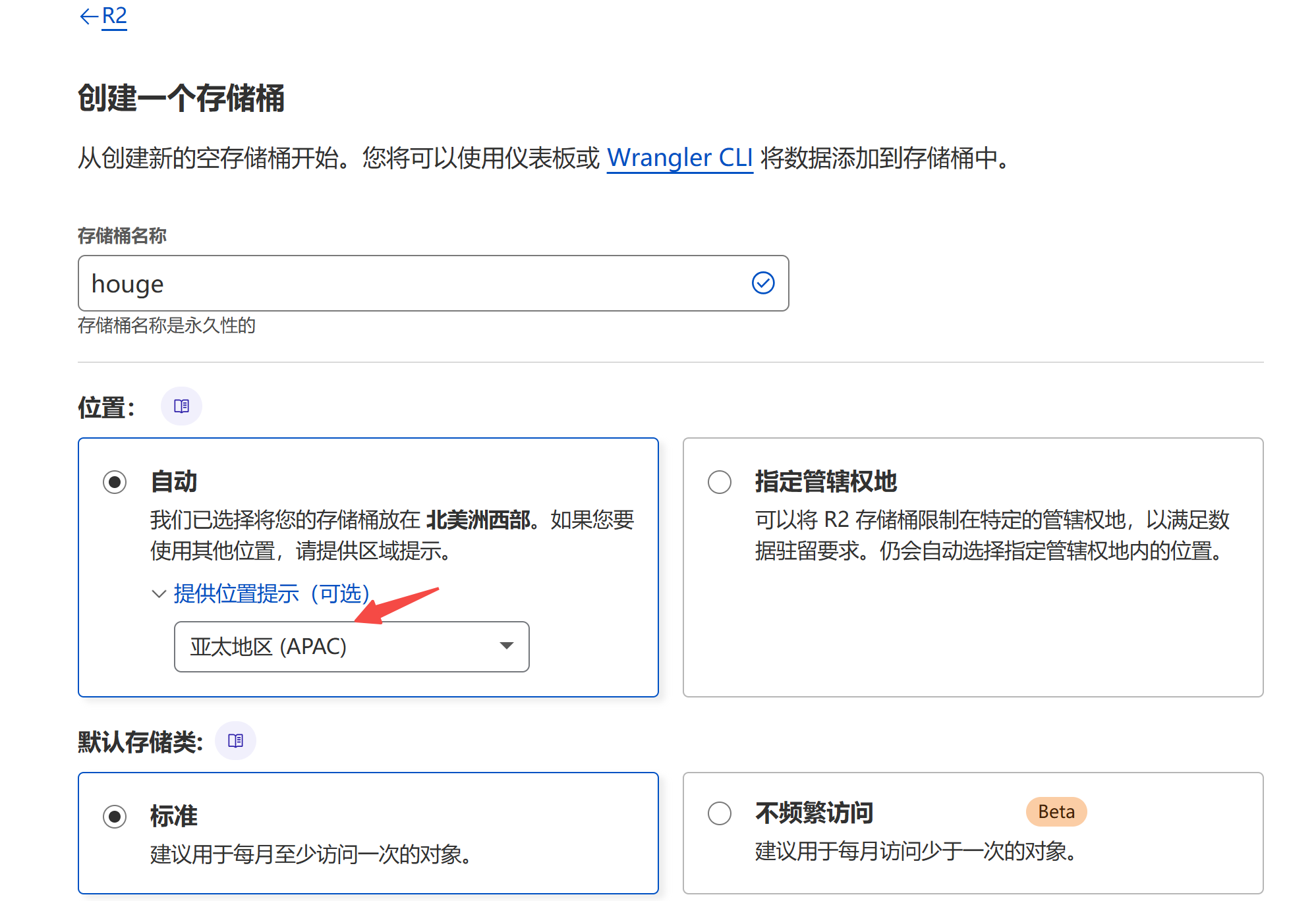
Task: Select the 指定管辖权地 radio button
Action: click(720, 482)
